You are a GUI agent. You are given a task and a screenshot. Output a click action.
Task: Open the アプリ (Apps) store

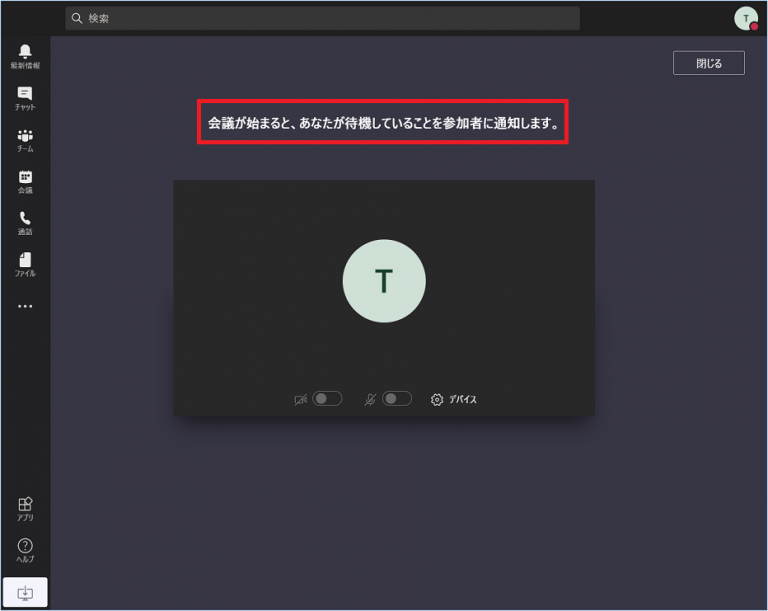tap(25, 509)
